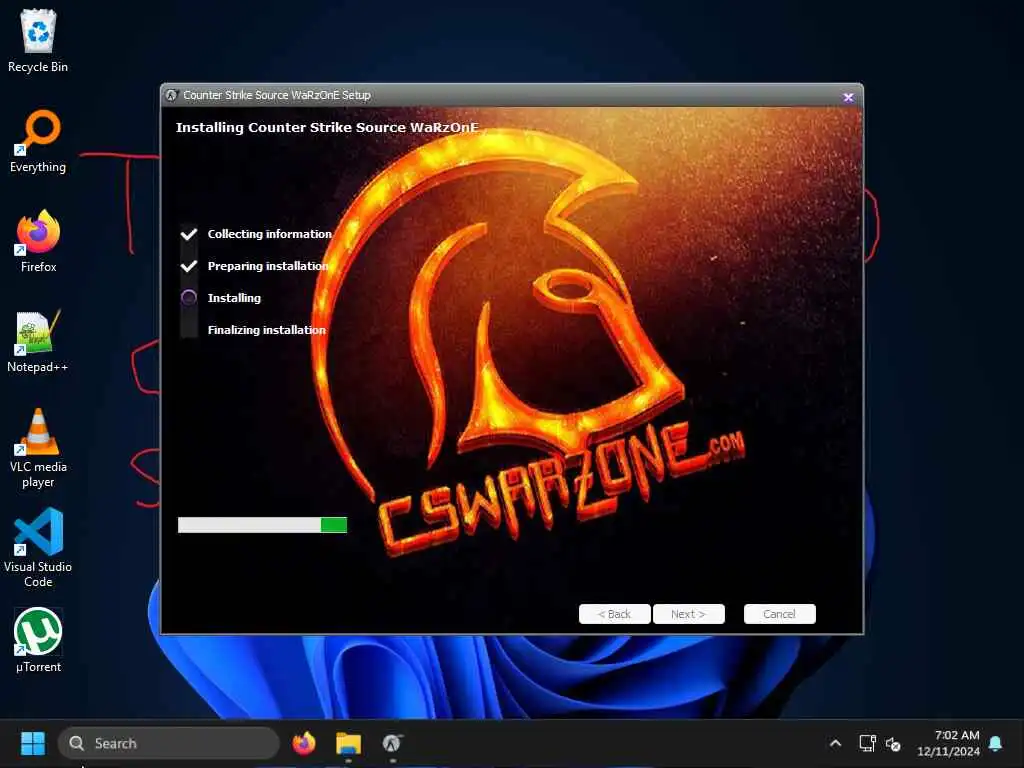This screenshot has width=1024, height=768.
Task: Click the < Back button
Action: point(615,614)
